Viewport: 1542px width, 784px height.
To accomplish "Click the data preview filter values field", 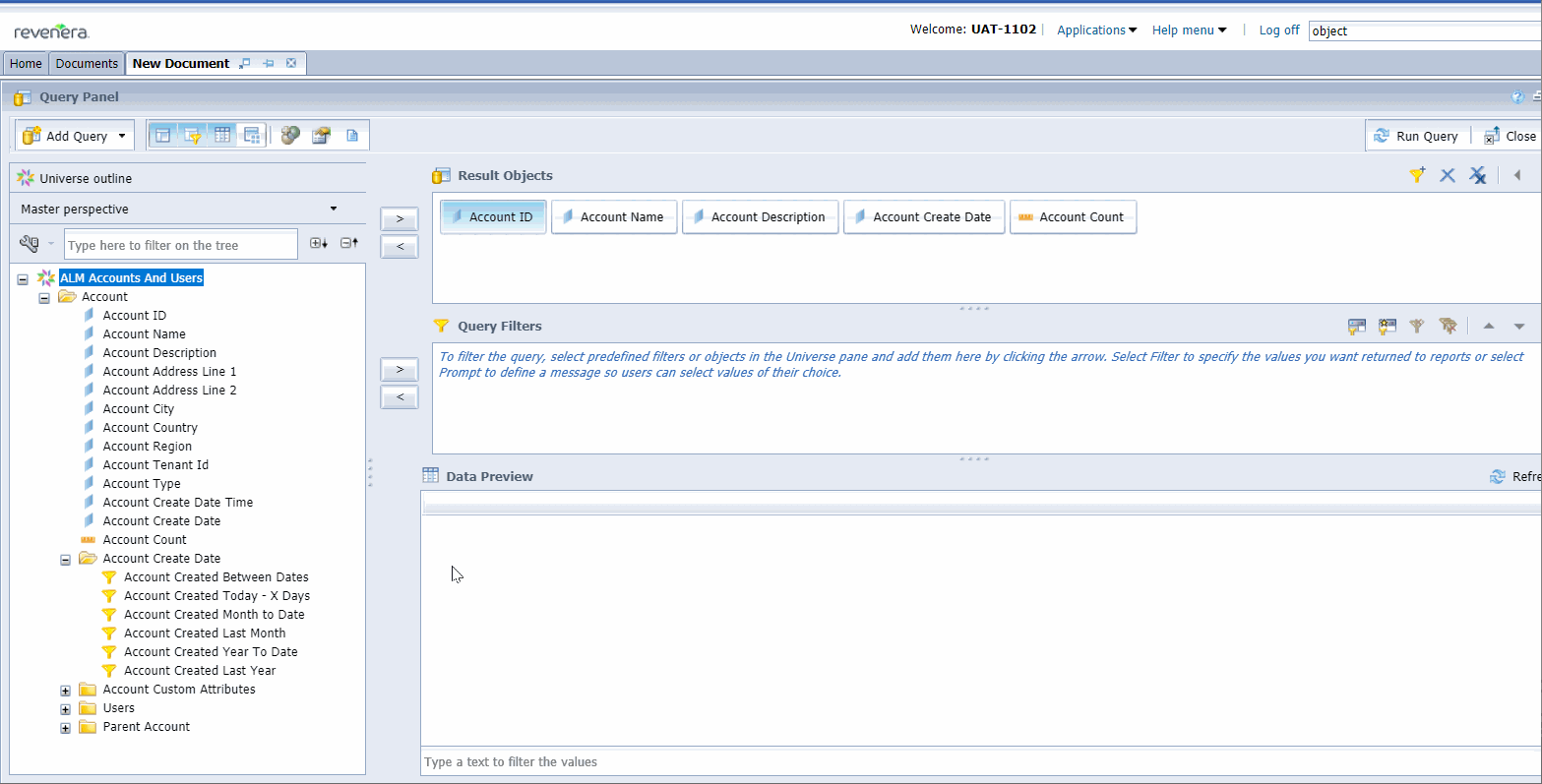I will click(981, 761).
